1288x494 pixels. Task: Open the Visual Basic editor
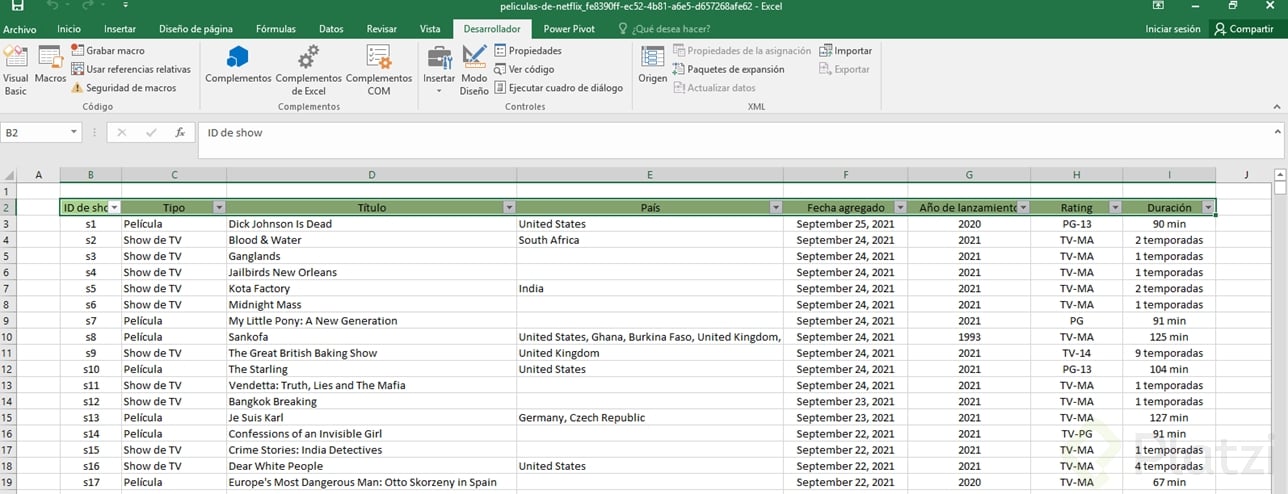[16, 70]
